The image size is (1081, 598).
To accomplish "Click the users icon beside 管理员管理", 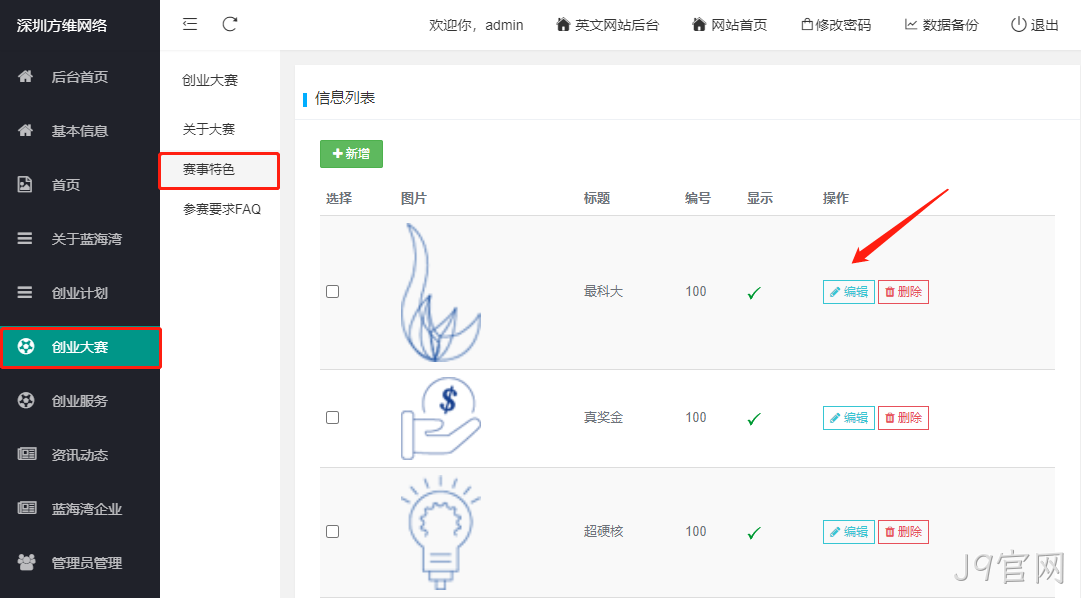I will click(27, 562).
